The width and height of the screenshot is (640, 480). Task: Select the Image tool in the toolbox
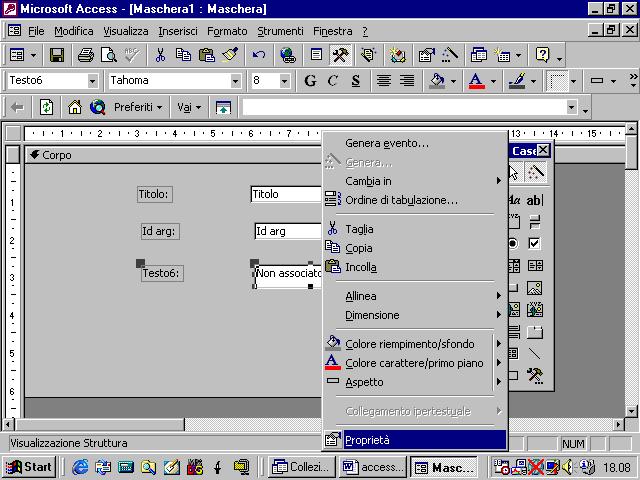534,288
